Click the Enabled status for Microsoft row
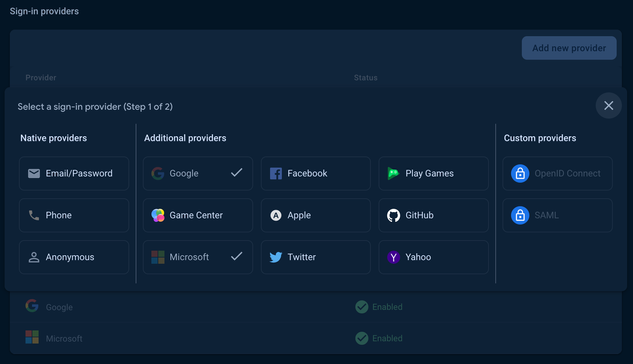 point(379,338)
